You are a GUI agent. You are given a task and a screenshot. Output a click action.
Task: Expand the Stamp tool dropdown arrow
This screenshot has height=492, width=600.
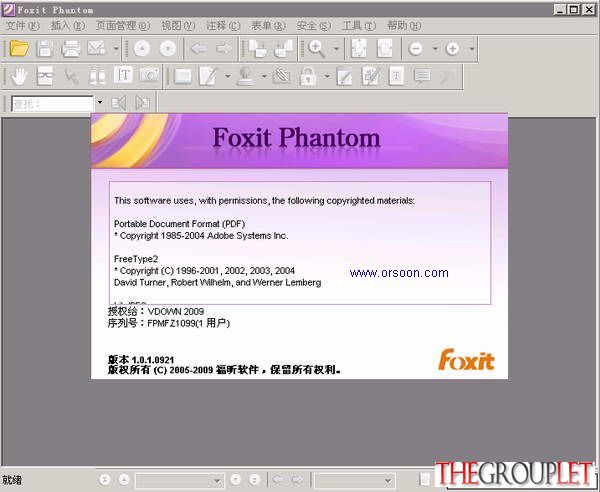click(264, 76)
